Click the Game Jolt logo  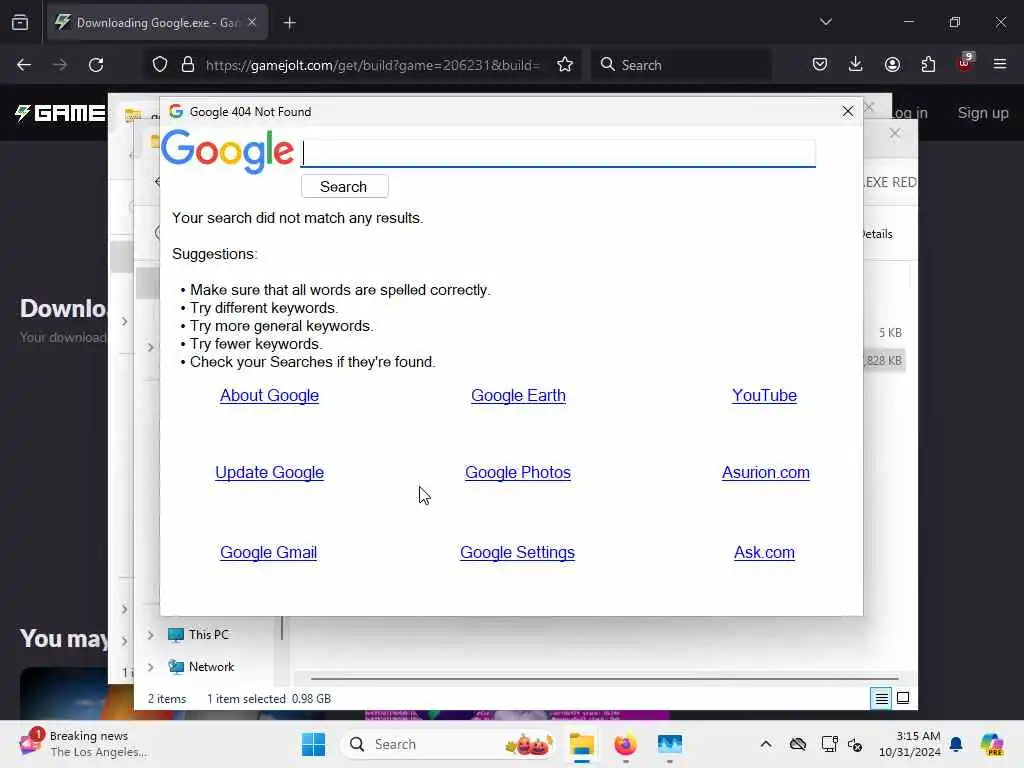[60, 113]
